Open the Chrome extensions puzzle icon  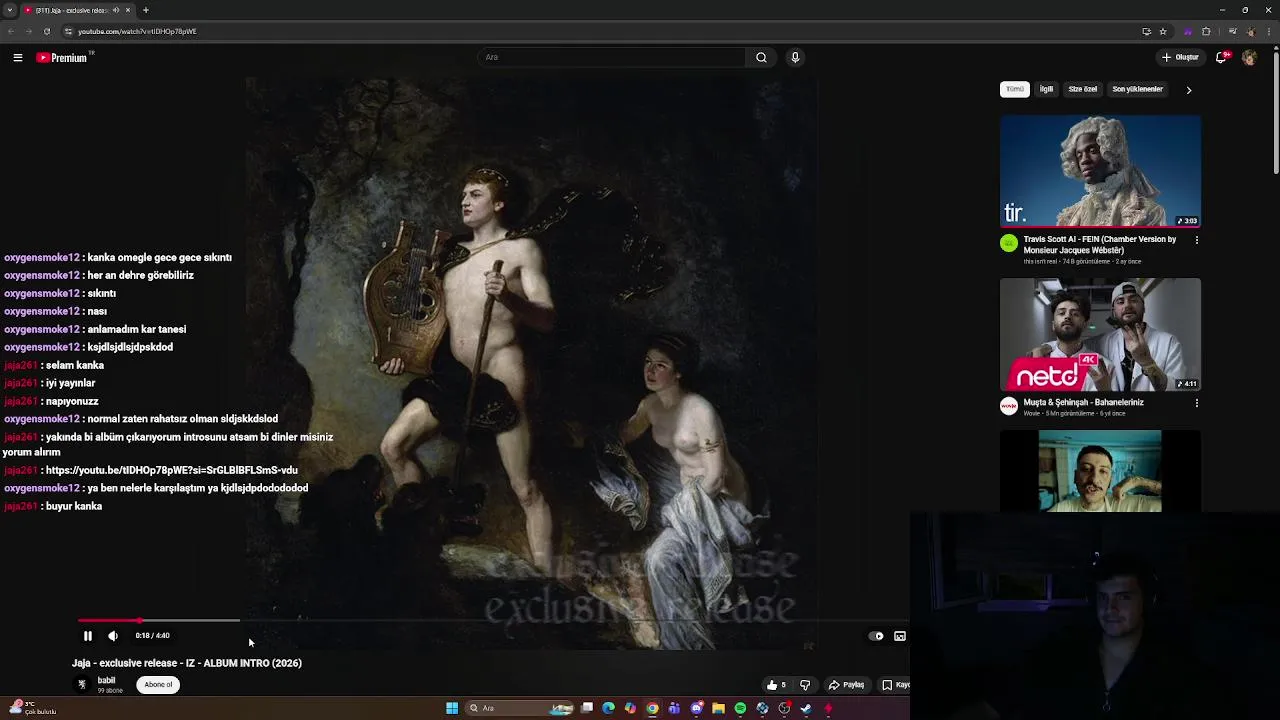pos(1206,31)
